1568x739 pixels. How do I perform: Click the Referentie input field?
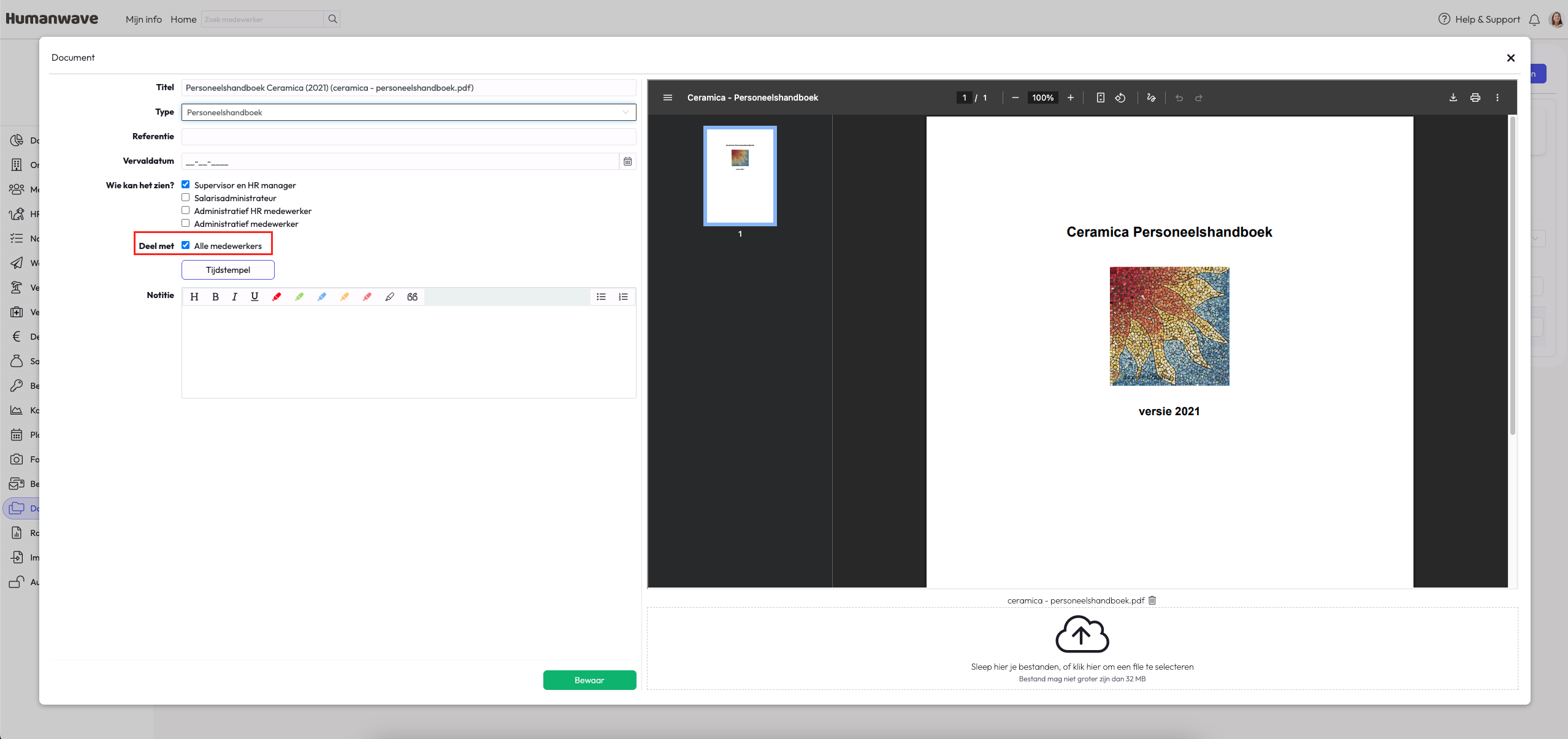coord(409,137)
